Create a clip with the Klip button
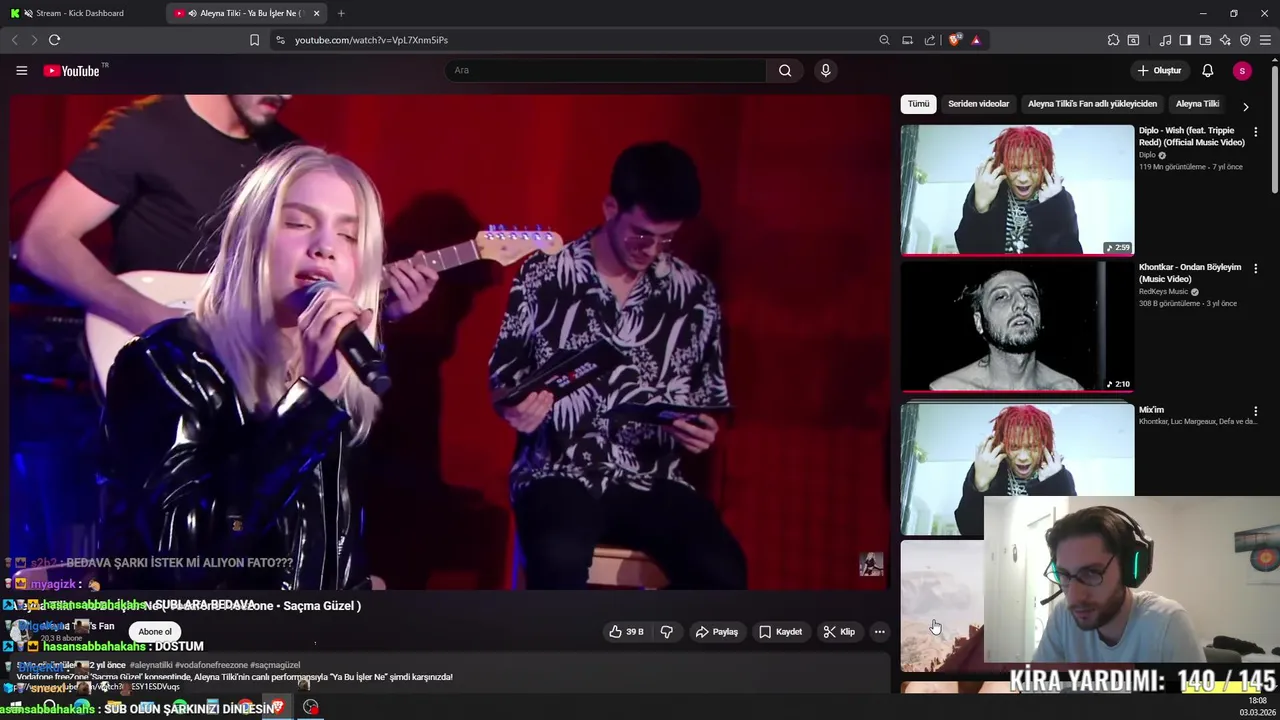The image size is (1280, 720). click(839, 632)
